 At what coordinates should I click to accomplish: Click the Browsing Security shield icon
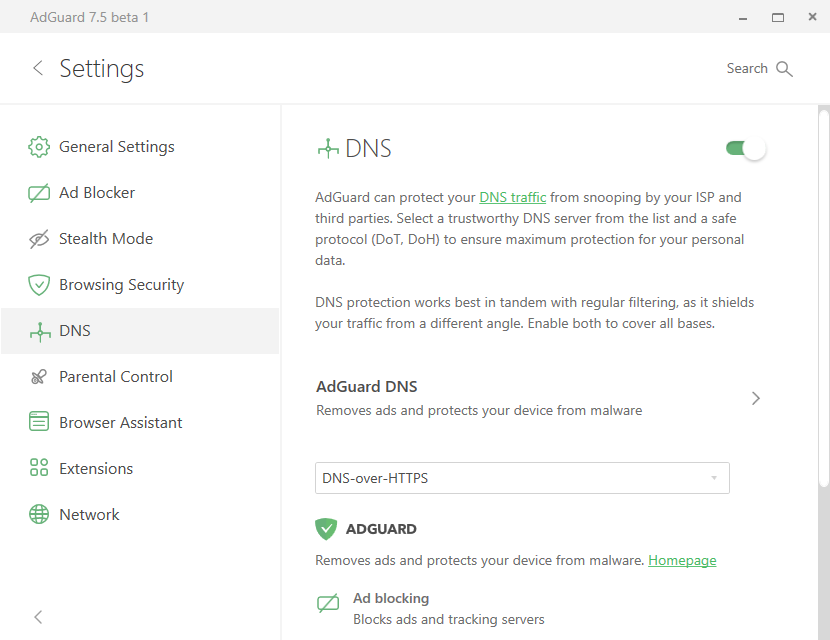(39, 285)
